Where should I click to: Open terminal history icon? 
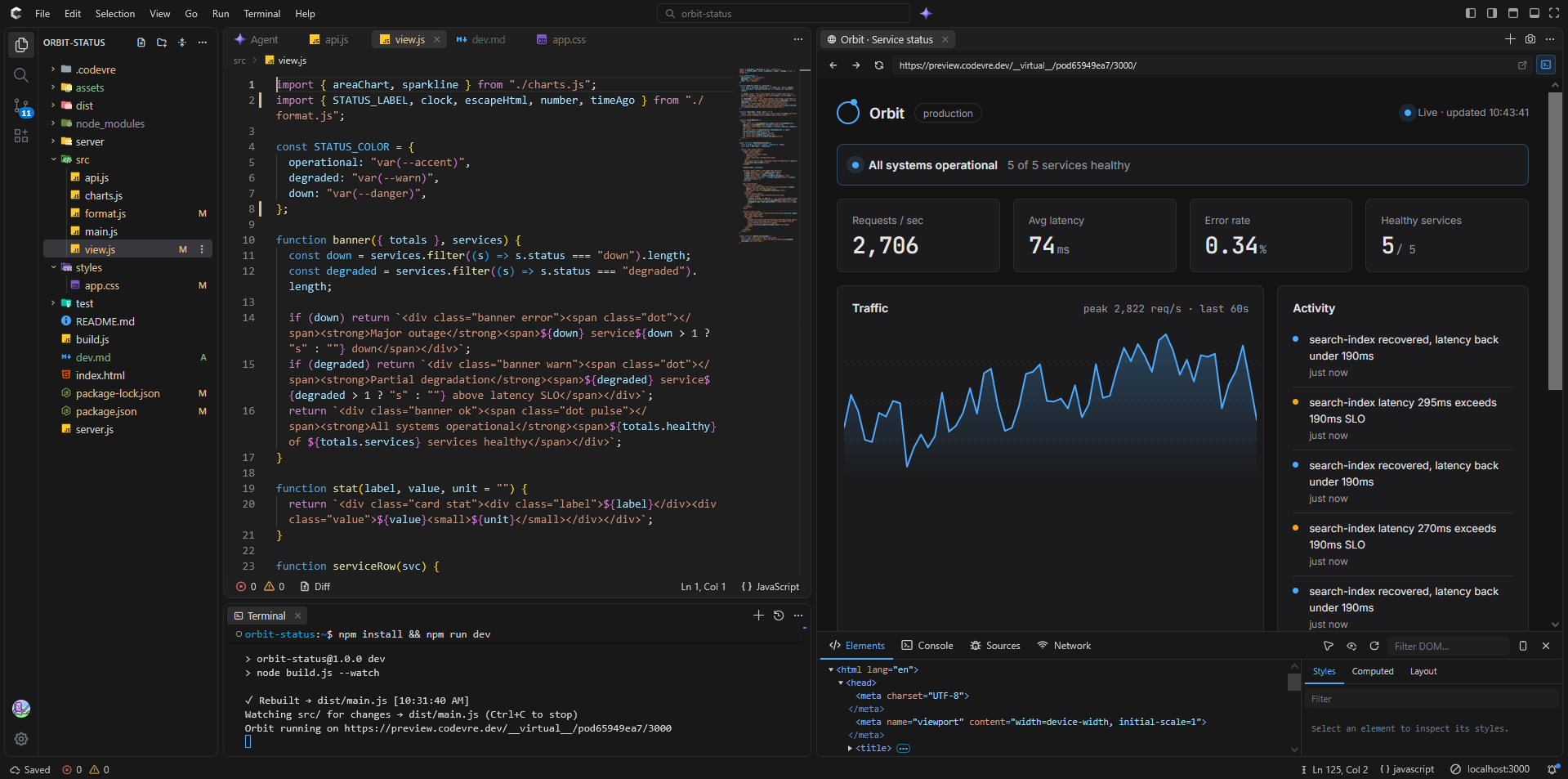tap(779, 616)
